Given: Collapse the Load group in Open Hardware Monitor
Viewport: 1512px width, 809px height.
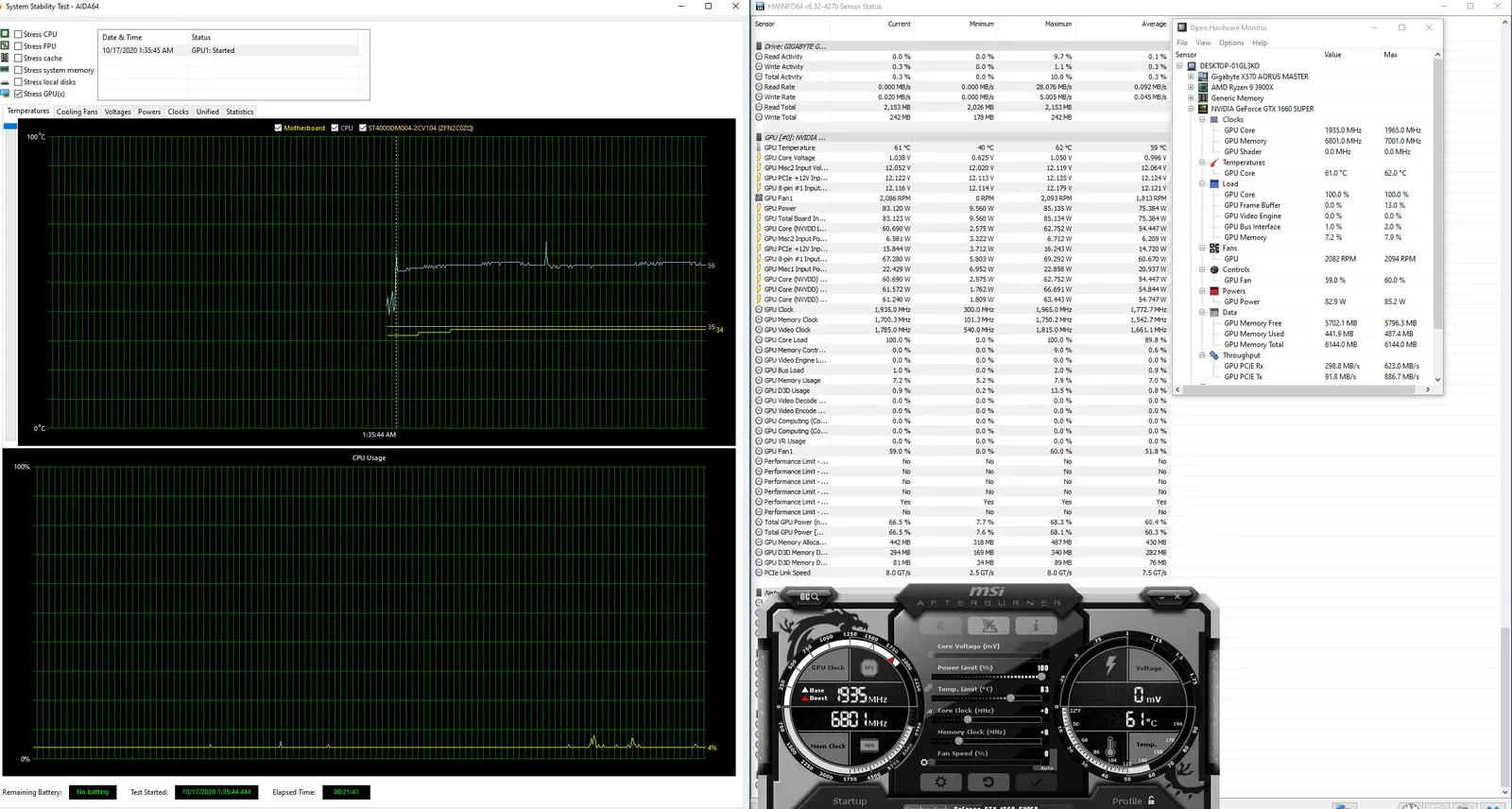Looking at the screenshot, I should coord(1202,184).
